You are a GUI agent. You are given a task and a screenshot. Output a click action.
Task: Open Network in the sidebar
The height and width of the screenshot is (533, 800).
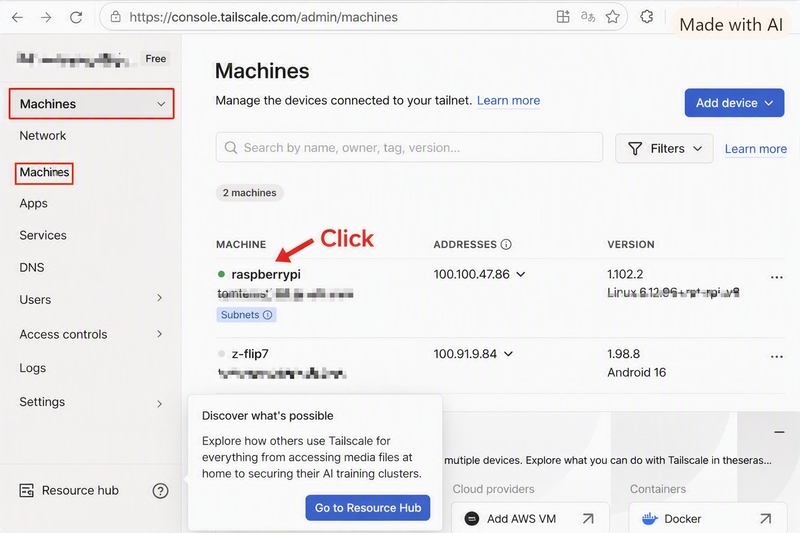tap(43, 136)
